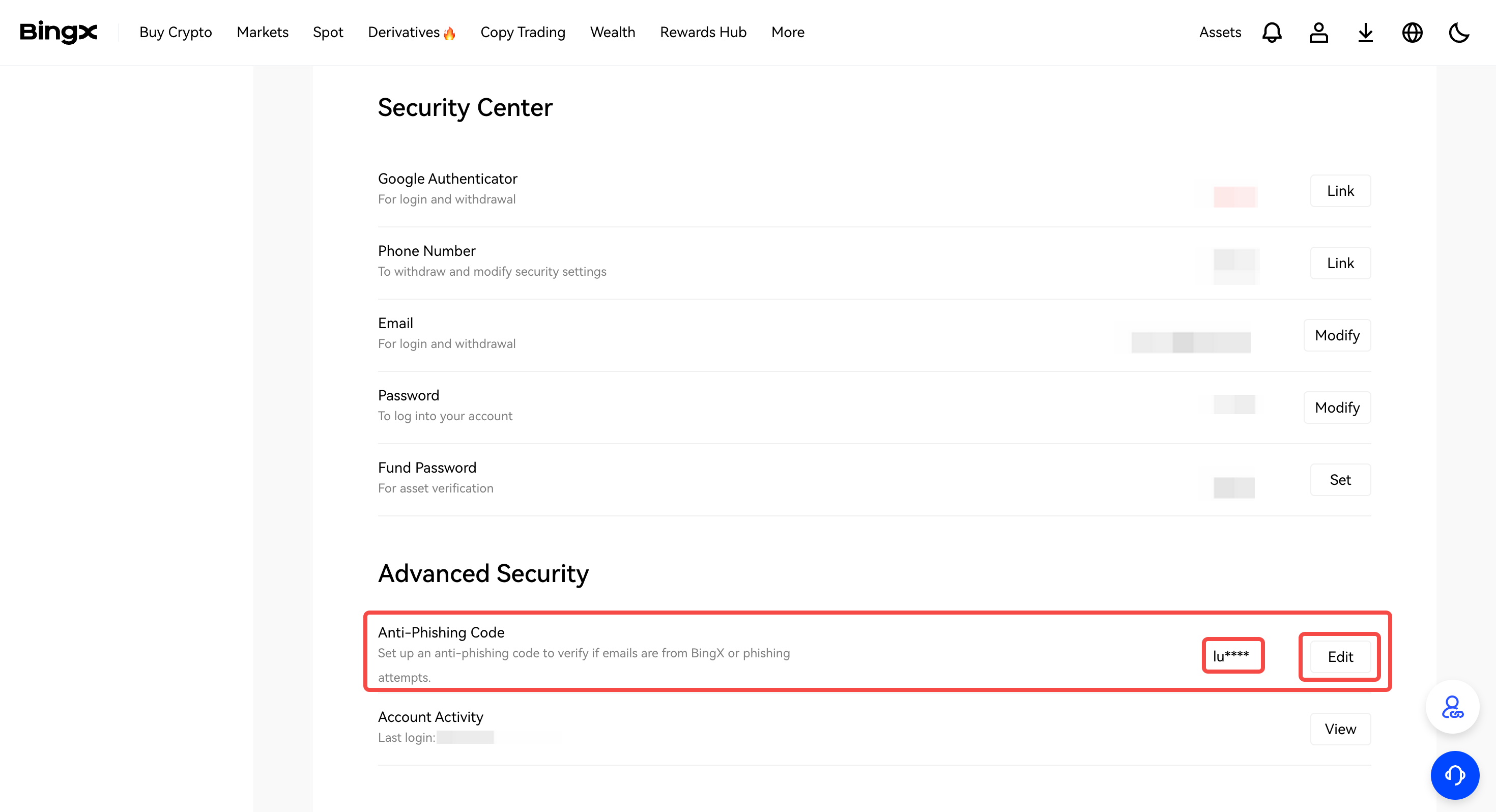View Account Activity

tap(1340, 729)
